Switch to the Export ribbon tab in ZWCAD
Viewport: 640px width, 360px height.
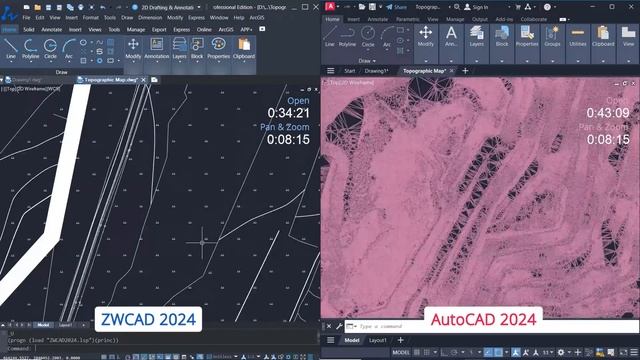point(159,29)
